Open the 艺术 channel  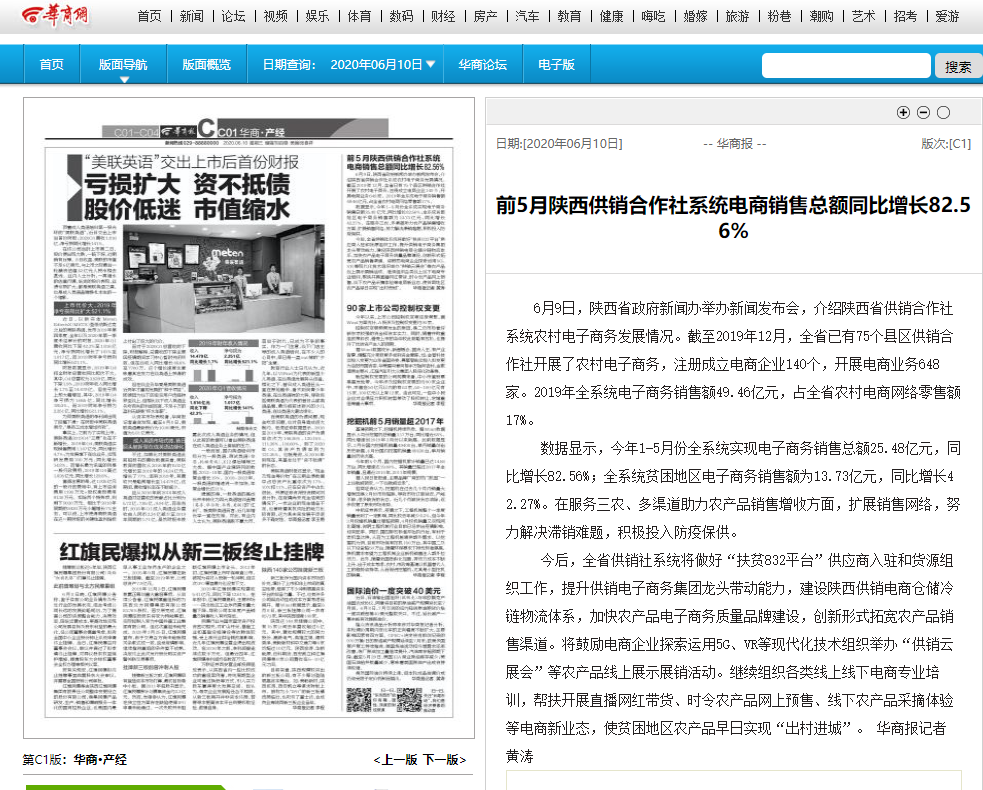(863, 16)
